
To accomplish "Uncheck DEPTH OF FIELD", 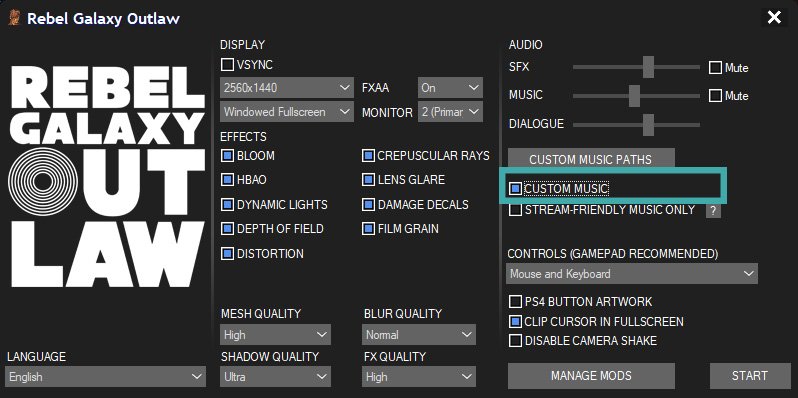I will click(x=227, y=229).
